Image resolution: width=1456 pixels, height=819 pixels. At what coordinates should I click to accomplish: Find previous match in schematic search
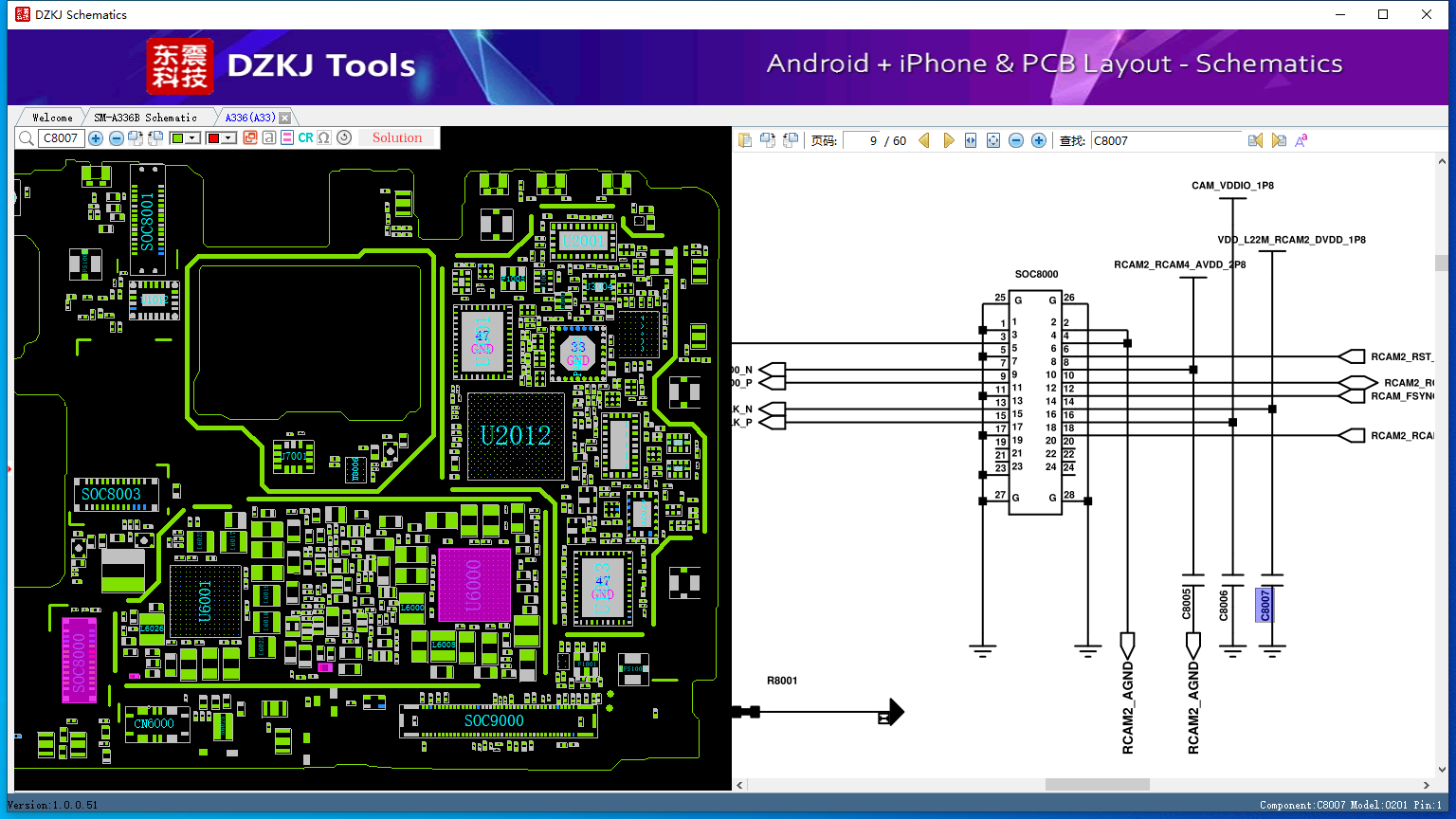pyautogui.click(x=1256, y=140)
